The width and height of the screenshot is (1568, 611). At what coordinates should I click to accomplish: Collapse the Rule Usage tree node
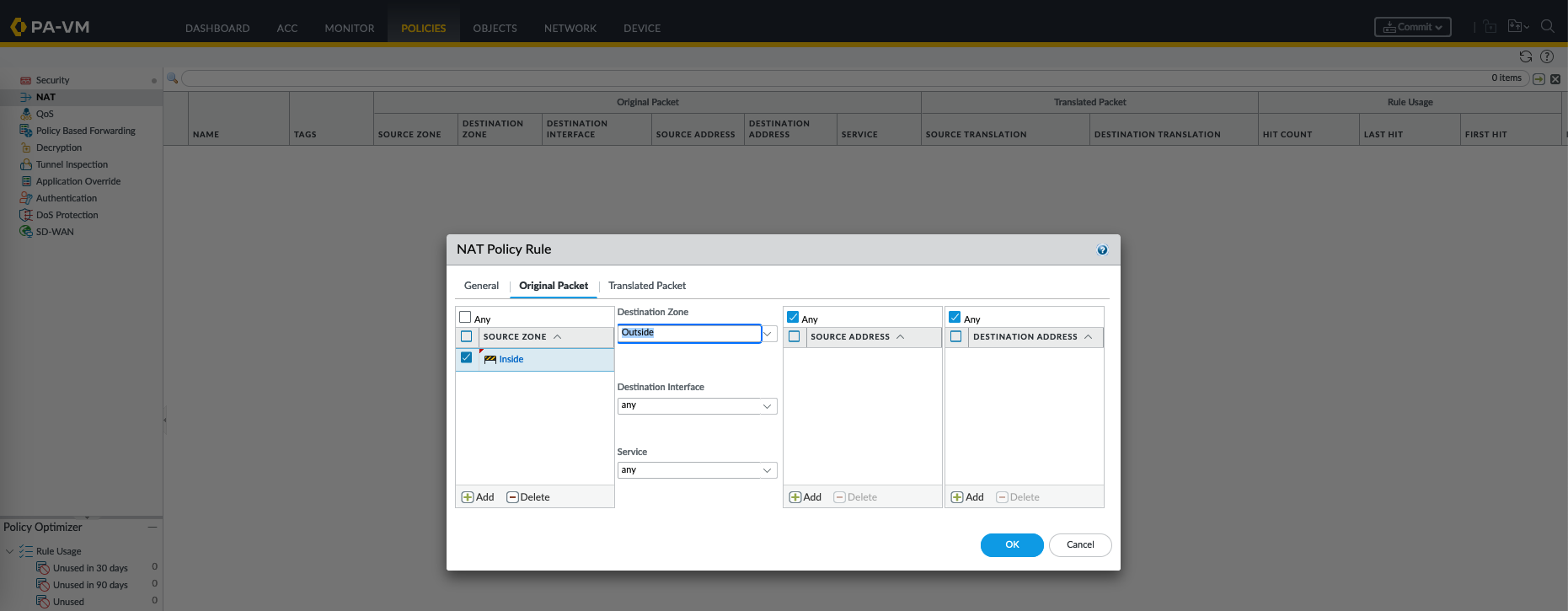click(9, 551)
